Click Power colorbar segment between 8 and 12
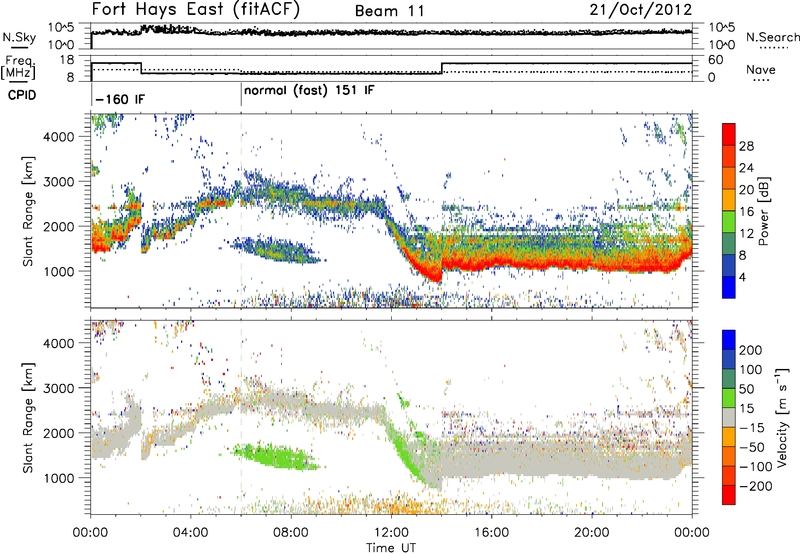800x554 pixels. point(729,244)
